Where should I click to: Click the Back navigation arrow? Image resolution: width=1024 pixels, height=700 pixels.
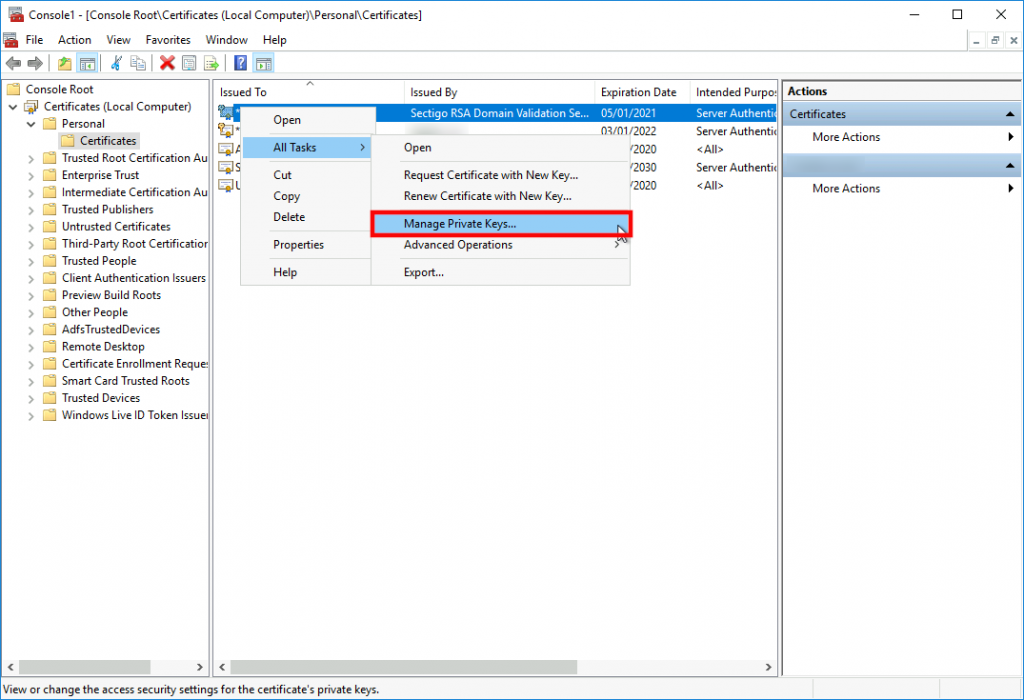(x=13, y=62)
